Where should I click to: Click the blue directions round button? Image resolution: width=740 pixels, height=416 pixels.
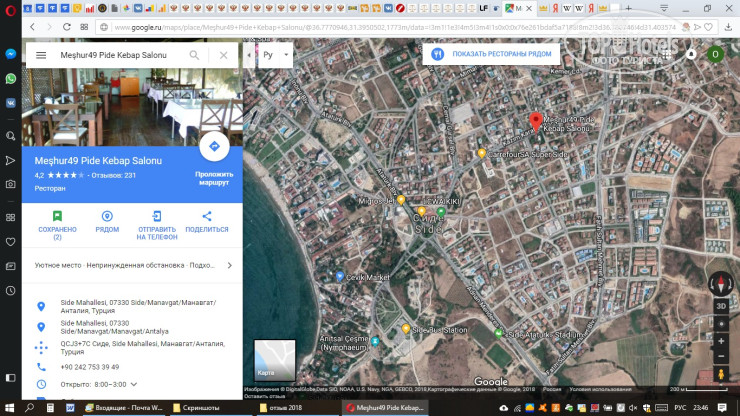[x=214, y=146]
